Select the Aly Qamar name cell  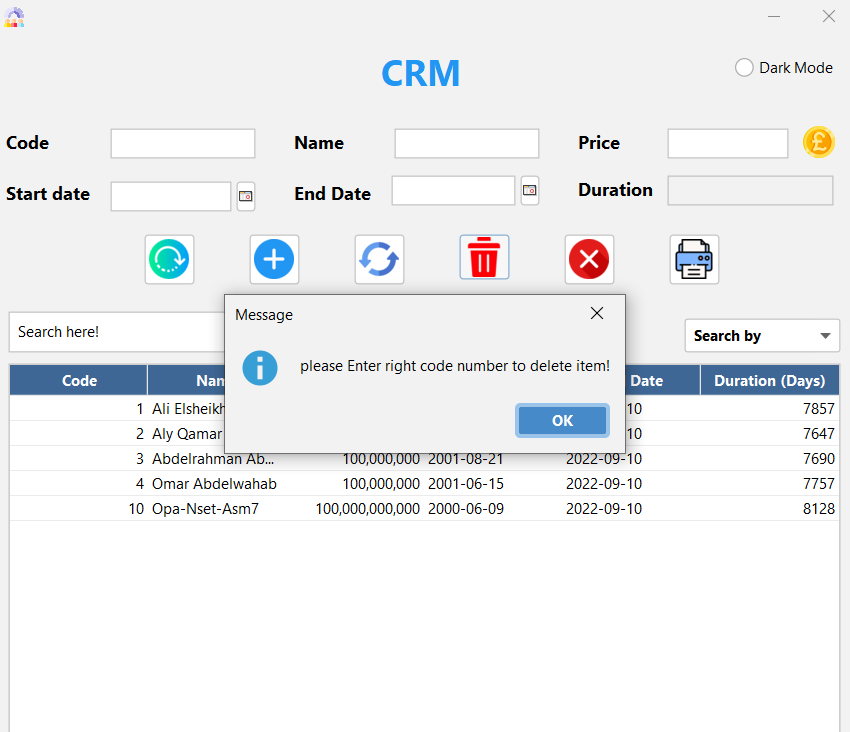click(187, 433)
